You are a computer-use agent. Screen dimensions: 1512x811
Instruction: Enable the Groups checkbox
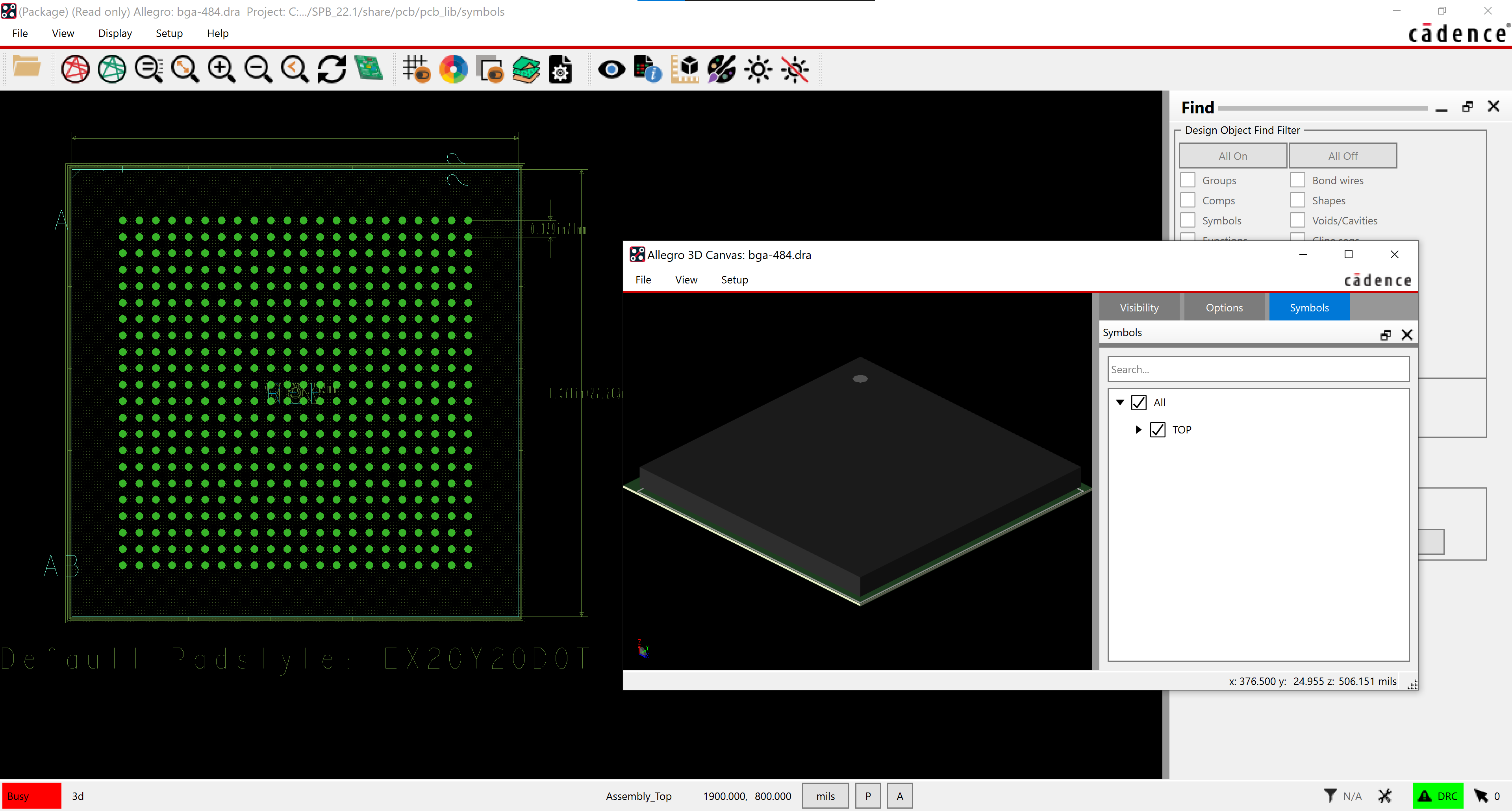click(1188, 180)
